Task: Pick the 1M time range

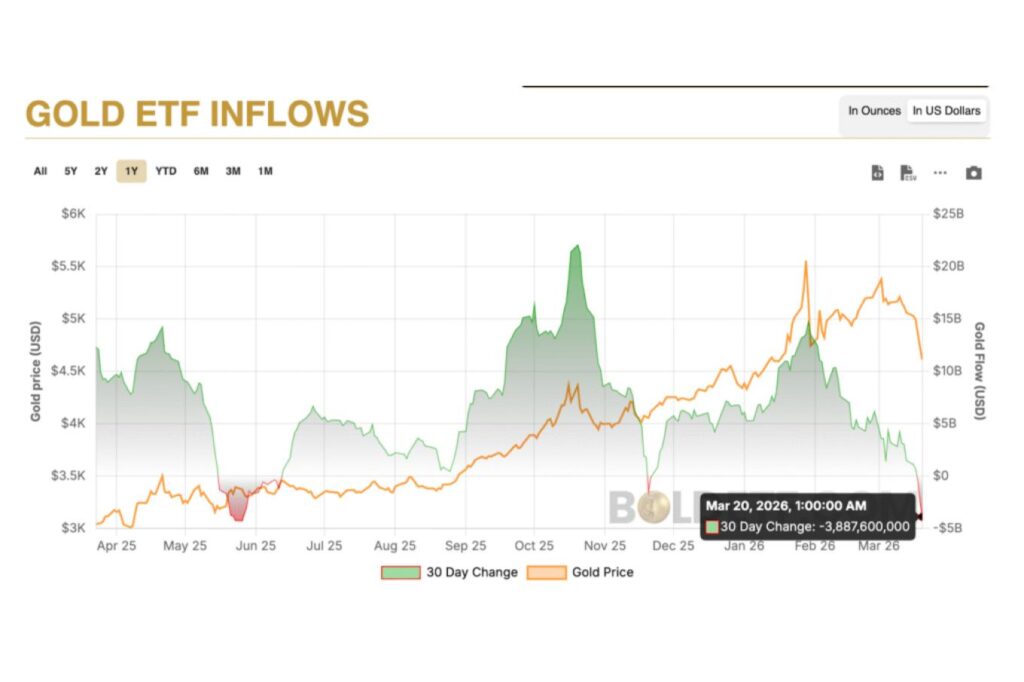Action: click(x=265, y=171)
